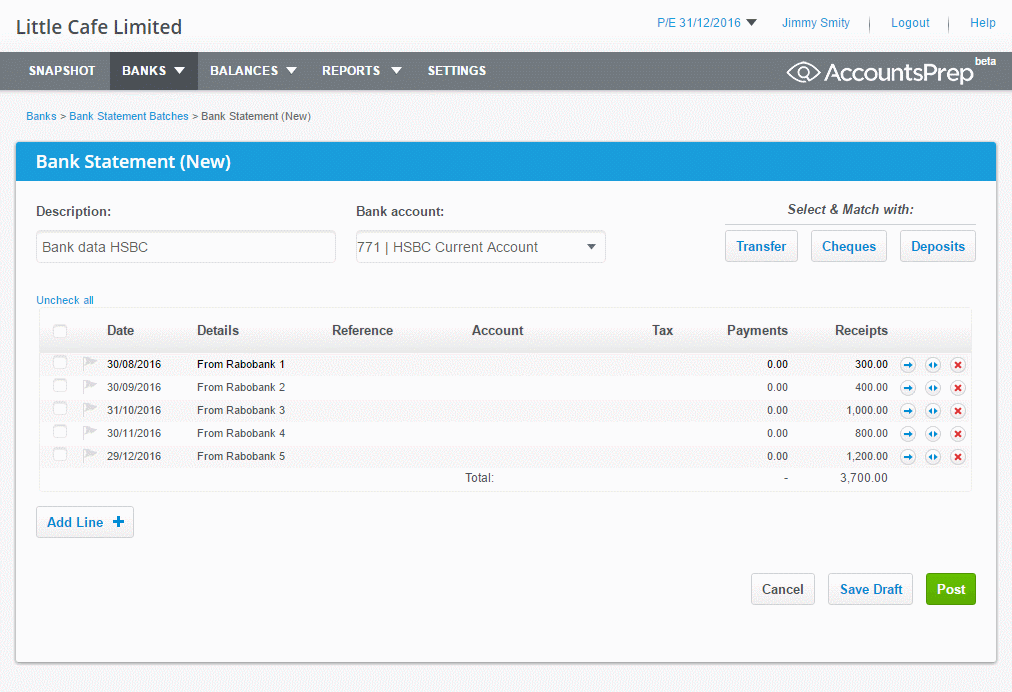Click the Date column header

(x=121, y=331)
